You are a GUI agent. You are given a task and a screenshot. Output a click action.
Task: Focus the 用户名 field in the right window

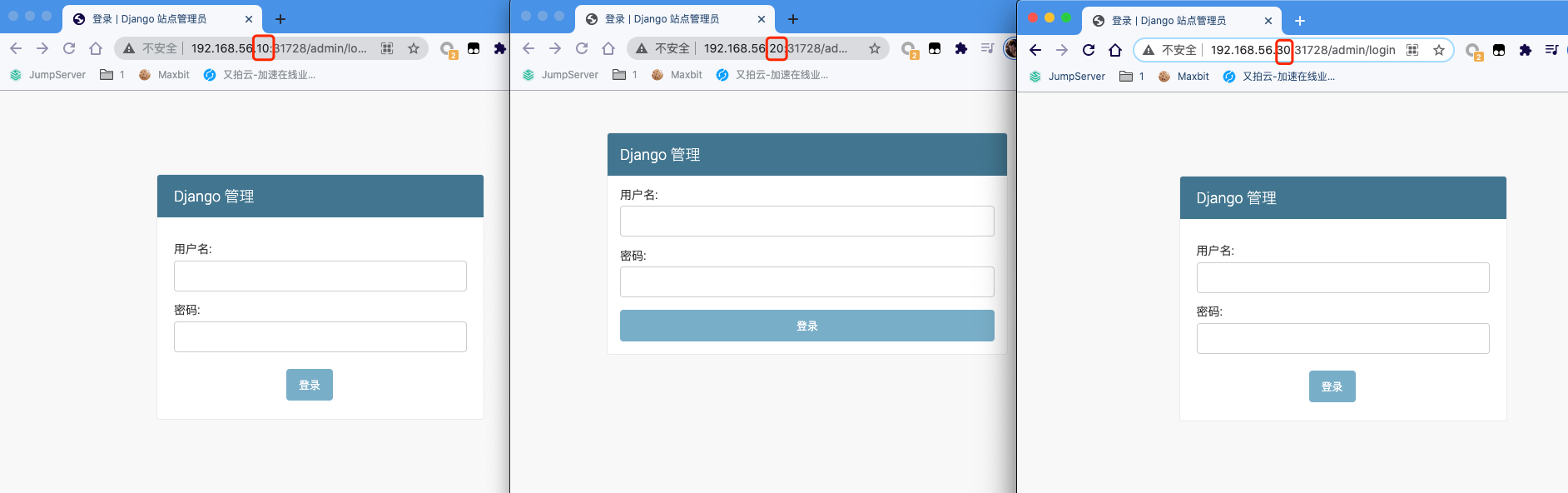click(x=1343, y=277)
